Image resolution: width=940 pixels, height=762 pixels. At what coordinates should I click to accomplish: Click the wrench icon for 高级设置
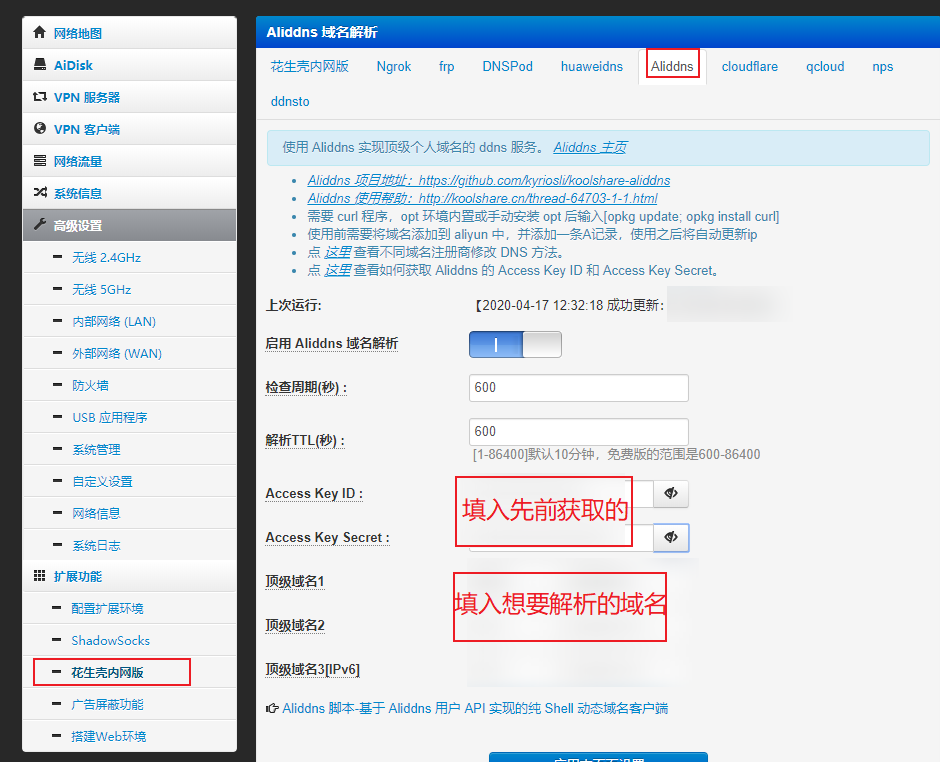[x=40, y=225]
